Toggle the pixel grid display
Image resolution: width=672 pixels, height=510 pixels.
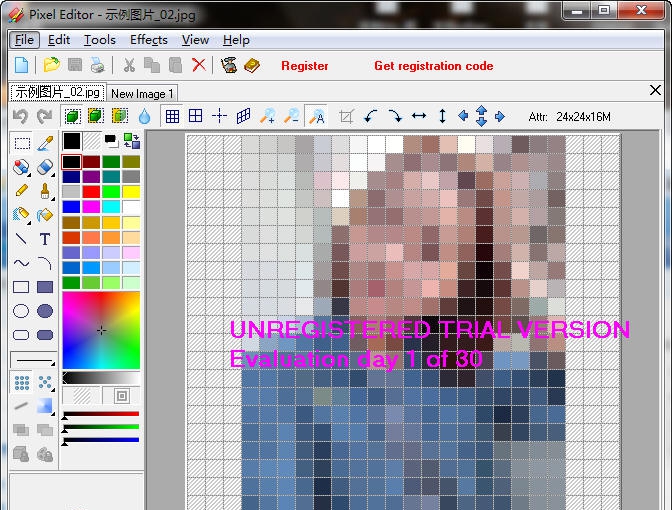point(172,116)
